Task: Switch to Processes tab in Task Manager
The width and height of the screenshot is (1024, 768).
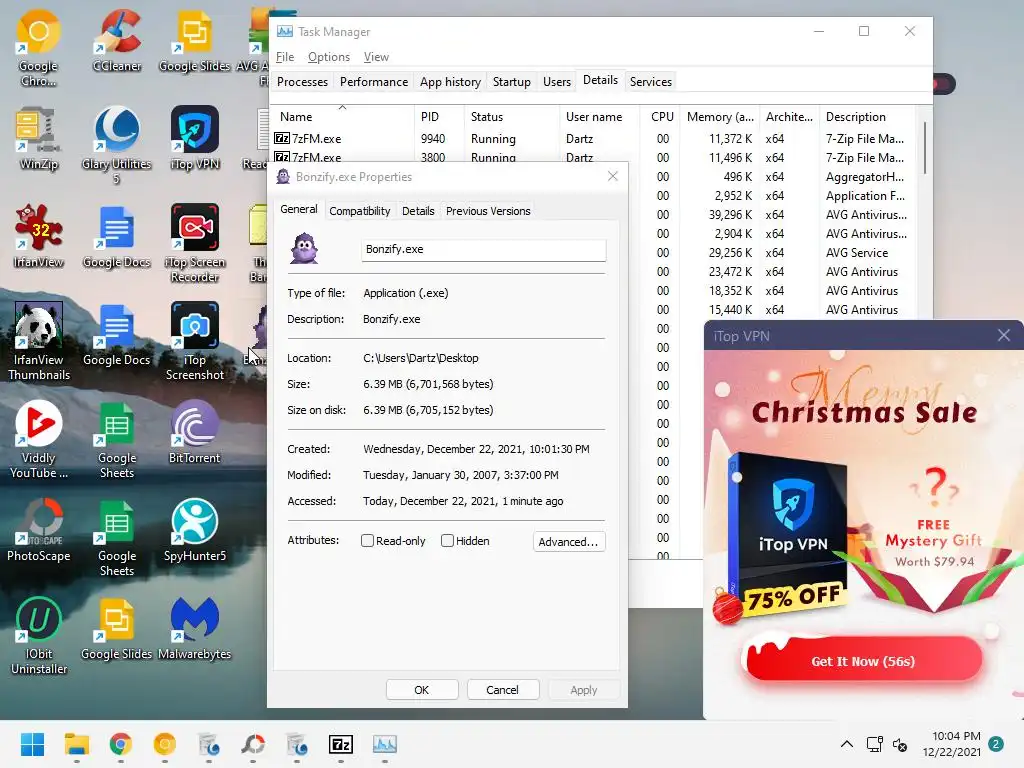Action: [x=302, y=82]
